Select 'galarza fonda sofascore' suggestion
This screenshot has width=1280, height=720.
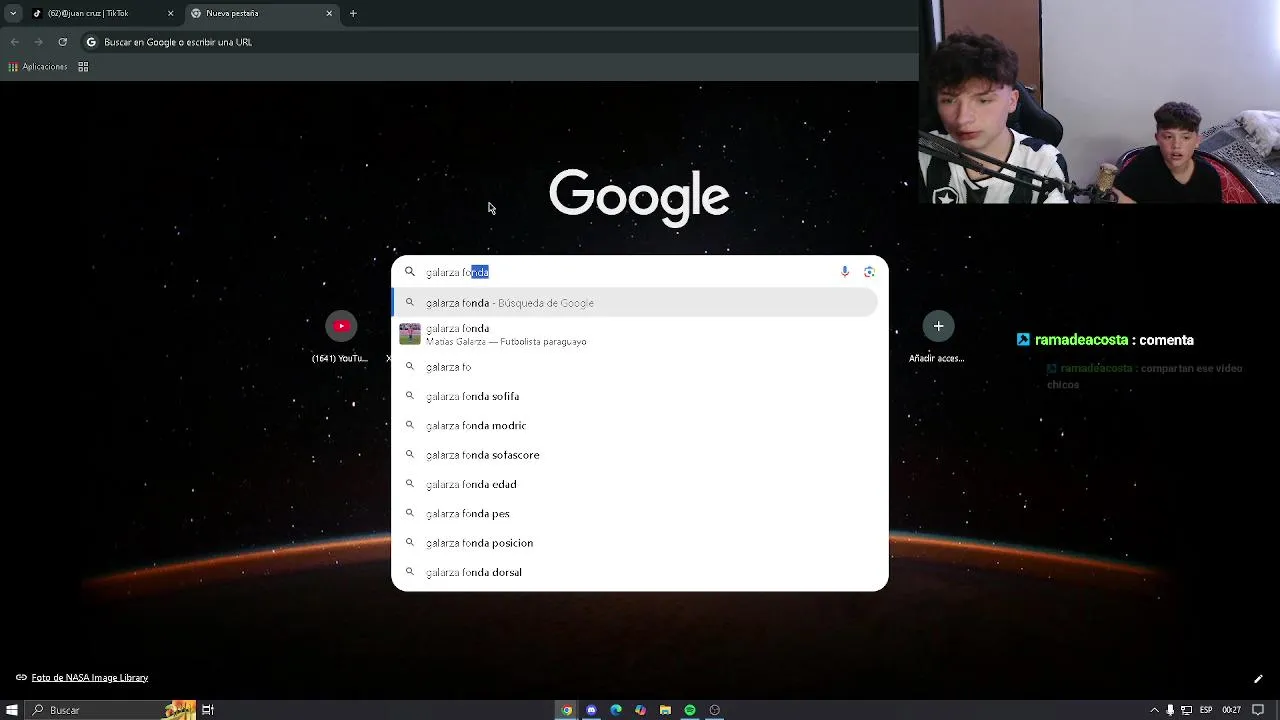click(636, 455)
